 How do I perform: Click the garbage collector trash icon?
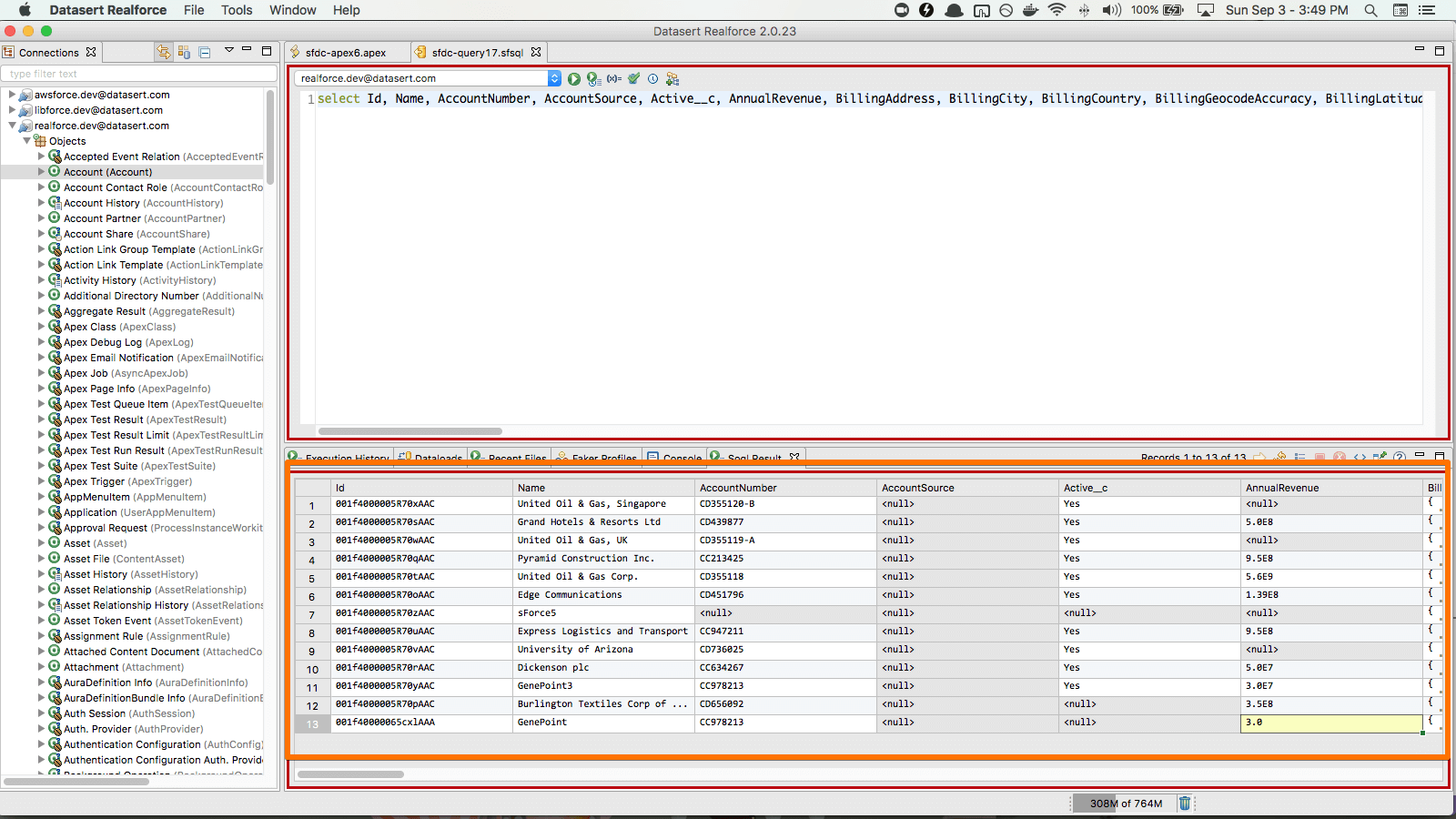coord(1185,804)
